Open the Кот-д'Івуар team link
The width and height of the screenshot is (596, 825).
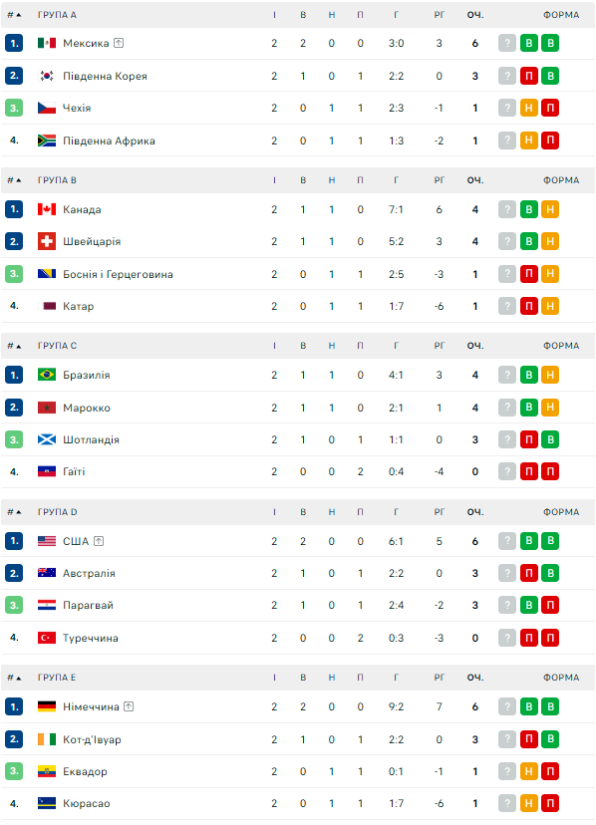click(92, 739)
